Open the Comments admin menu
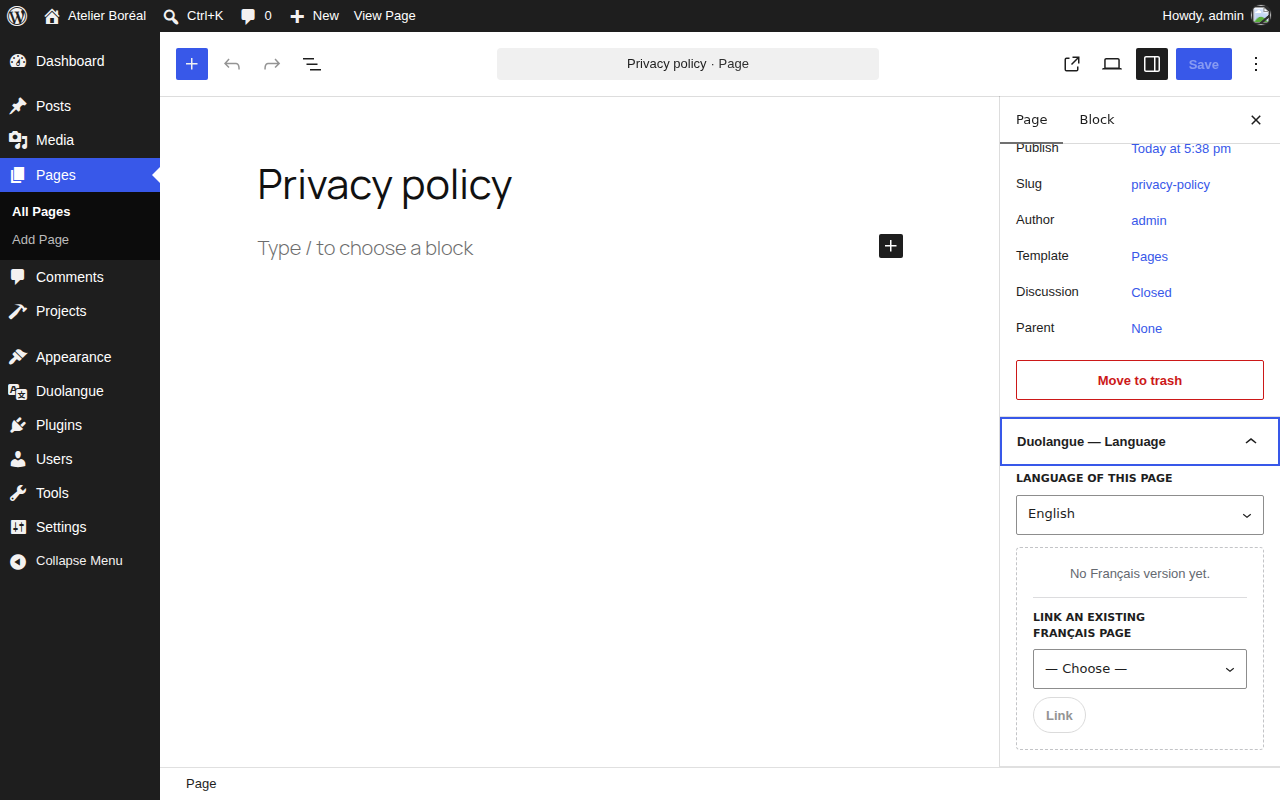Screen dimensions: 1280x800 point(80,277)
